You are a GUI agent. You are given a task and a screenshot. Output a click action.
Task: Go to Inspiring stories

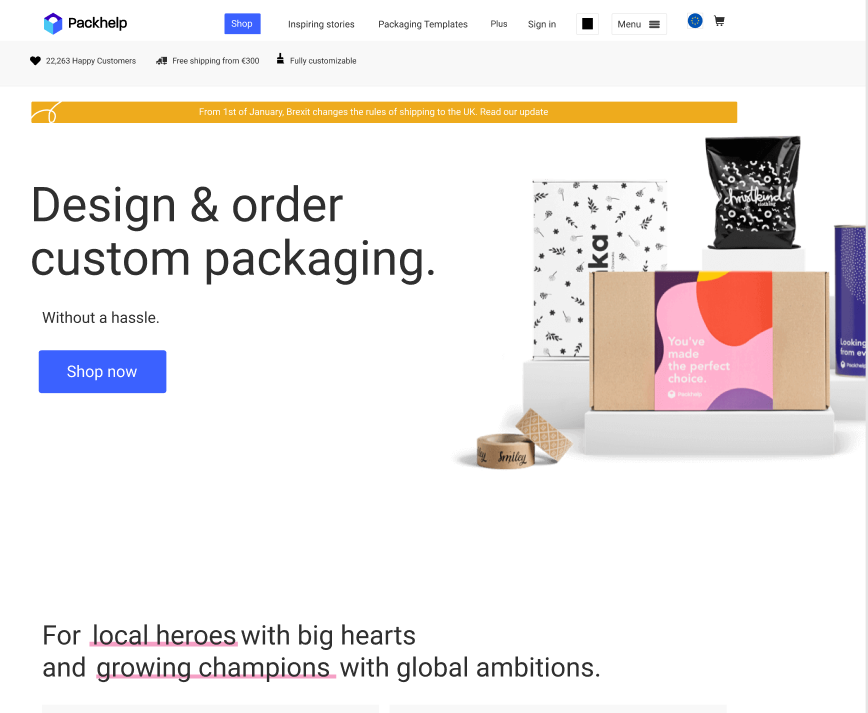tap(321, 24)
